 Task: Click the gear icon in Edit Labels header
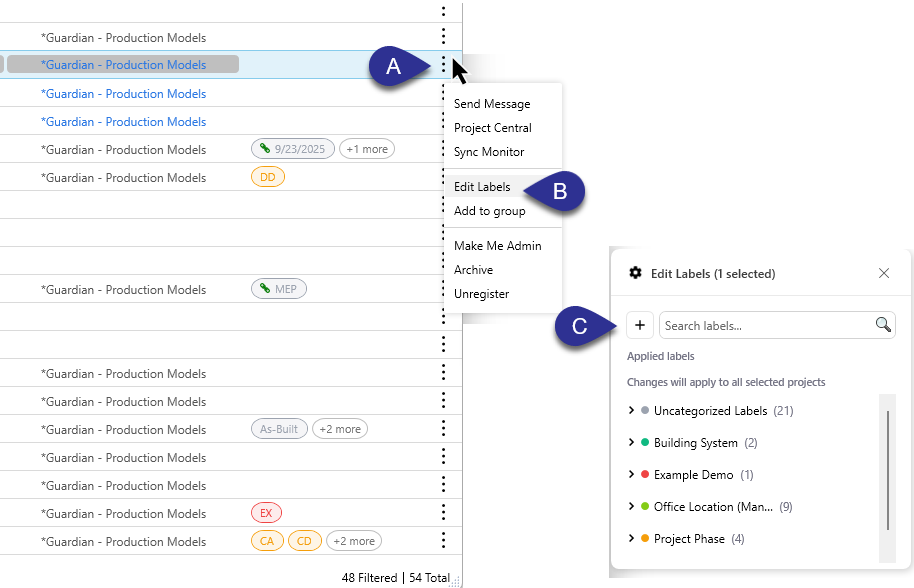coord(634,273)
